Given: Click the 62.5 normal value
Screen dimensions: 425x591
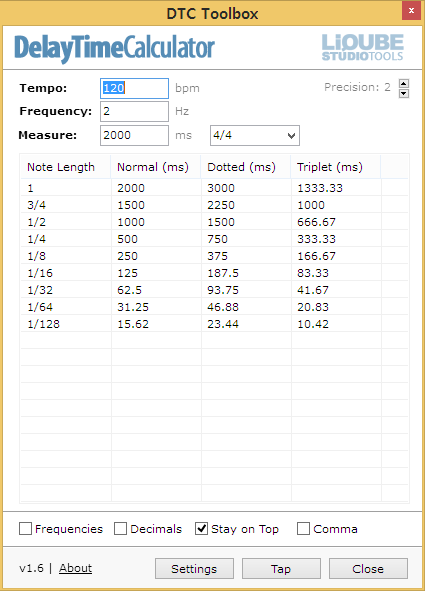Looking at the screenshot, I should click(129, 290).
